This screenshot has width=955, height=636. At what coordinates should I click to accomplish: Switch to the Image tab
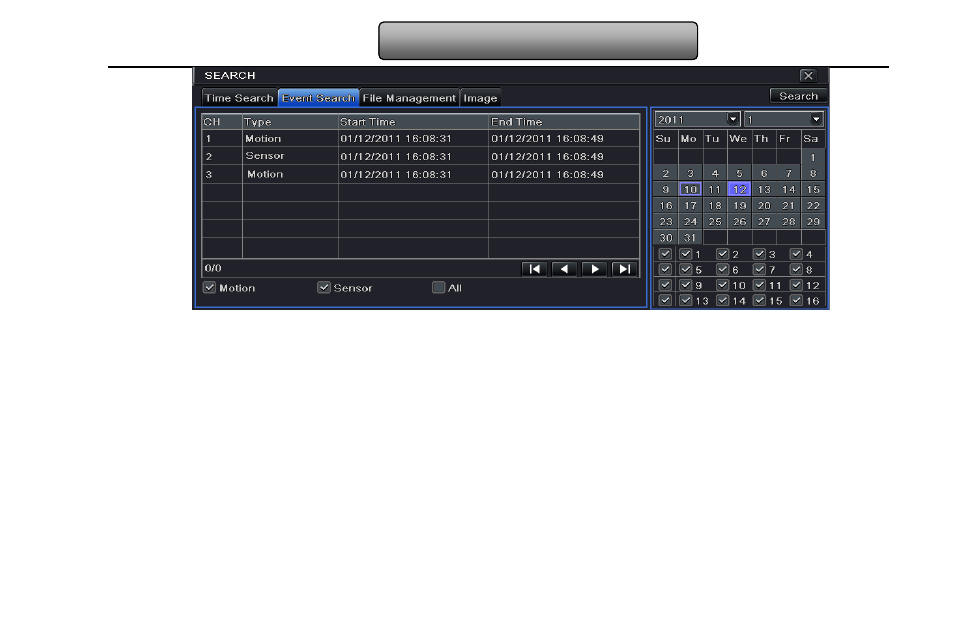tap(481, 98)
